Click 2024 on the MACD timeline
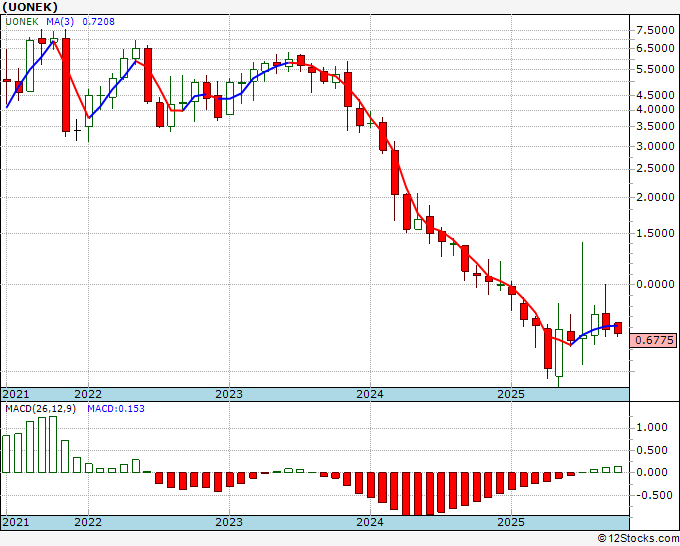 pyautogui.click(x=370, y=522)
